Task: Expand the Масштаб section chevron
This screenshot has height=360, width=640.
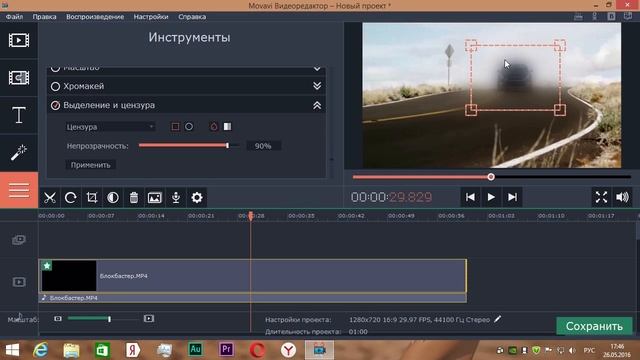Action: [317, 69]
